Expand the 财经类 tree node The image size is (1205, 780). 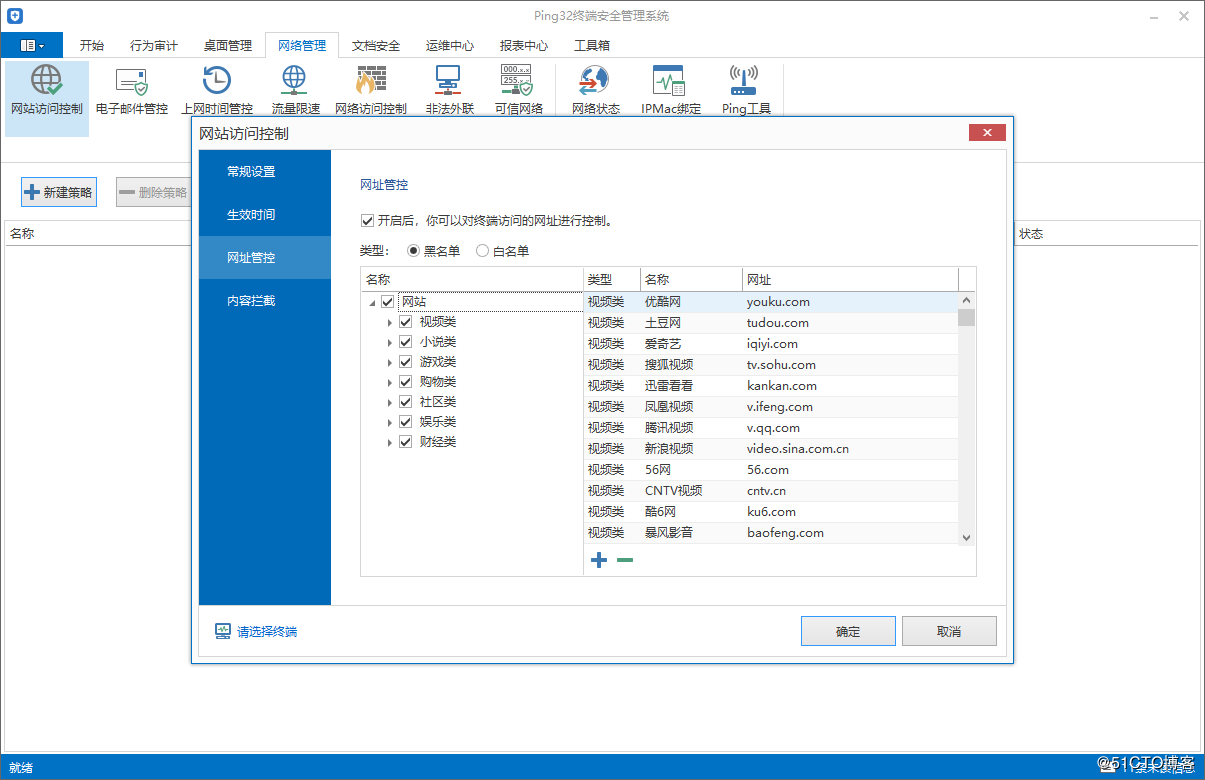390,442
